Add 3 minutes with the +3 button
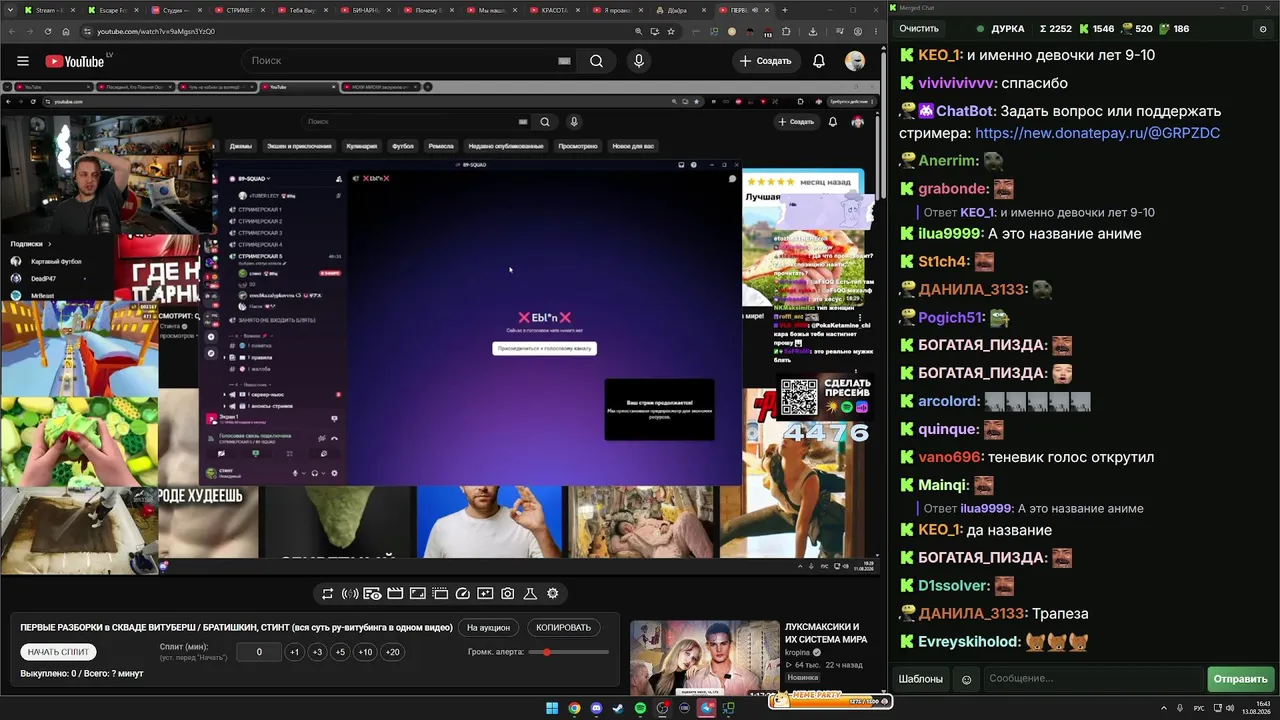This screenshot has height=720, width=1280. click(317, 652)
